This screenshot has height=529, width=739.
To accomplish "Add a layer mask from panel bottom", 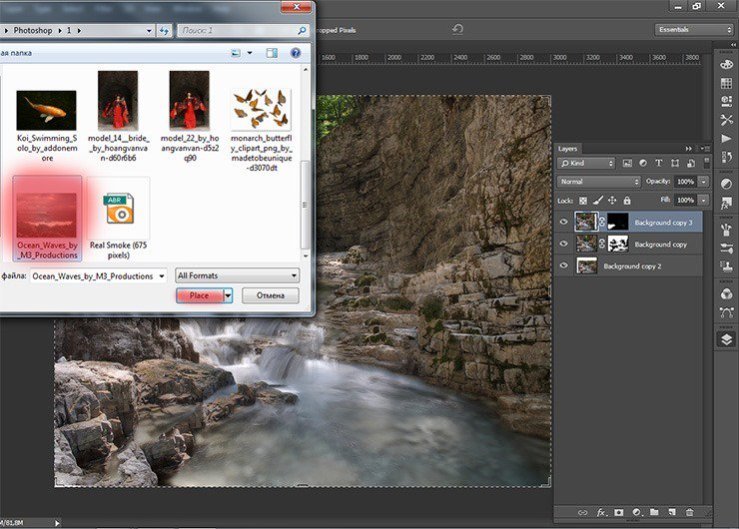I will point(620,512).
